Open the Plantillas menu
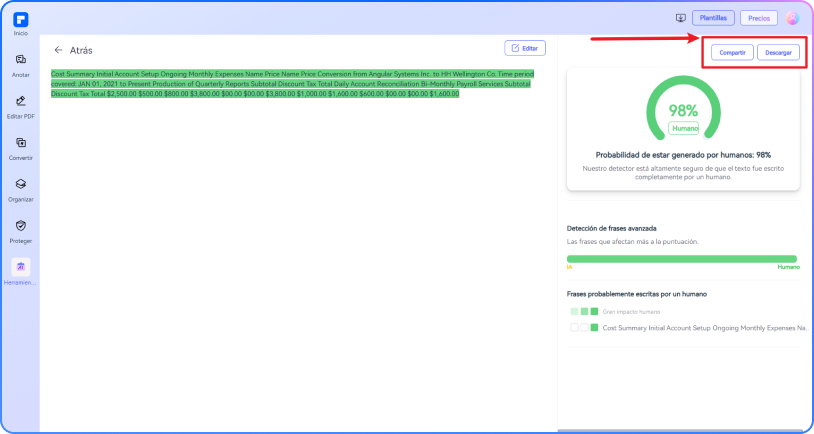Viewport: 814px width, 434px height. point(713,18)
